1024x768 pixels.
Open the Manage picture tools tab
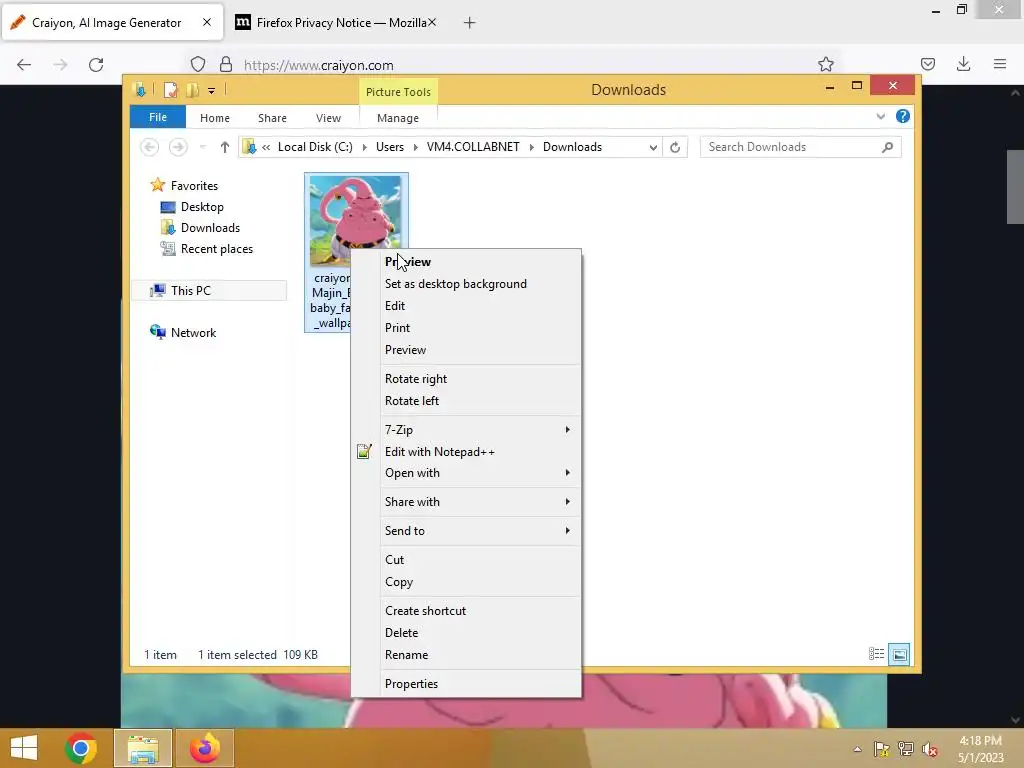[x=398, y=118]
